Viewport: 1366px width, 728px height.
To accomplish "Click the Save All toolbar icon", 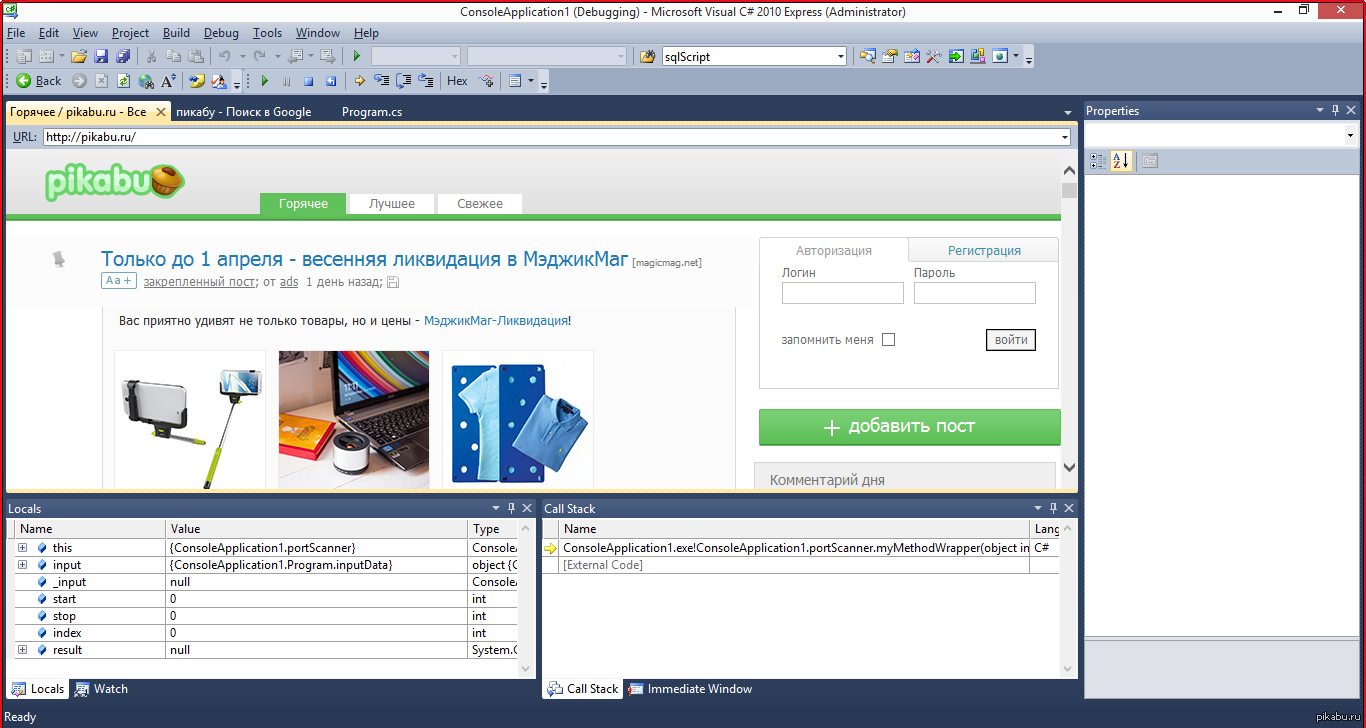I will click(123, 57).
